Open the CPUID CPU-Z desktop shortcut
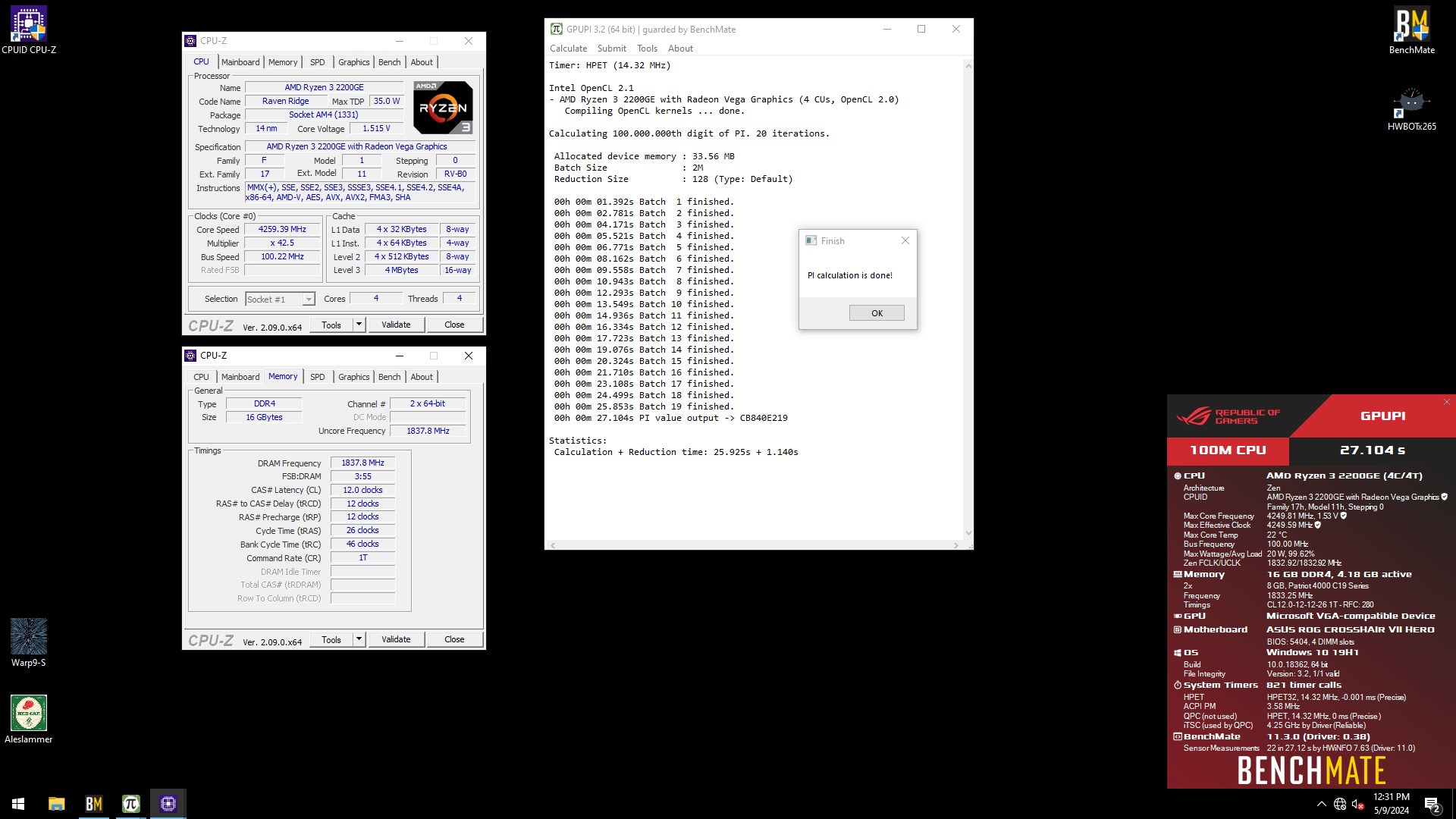Viewport: 1456px width, 819px height. pyautogui.click(x=29, y=30)
